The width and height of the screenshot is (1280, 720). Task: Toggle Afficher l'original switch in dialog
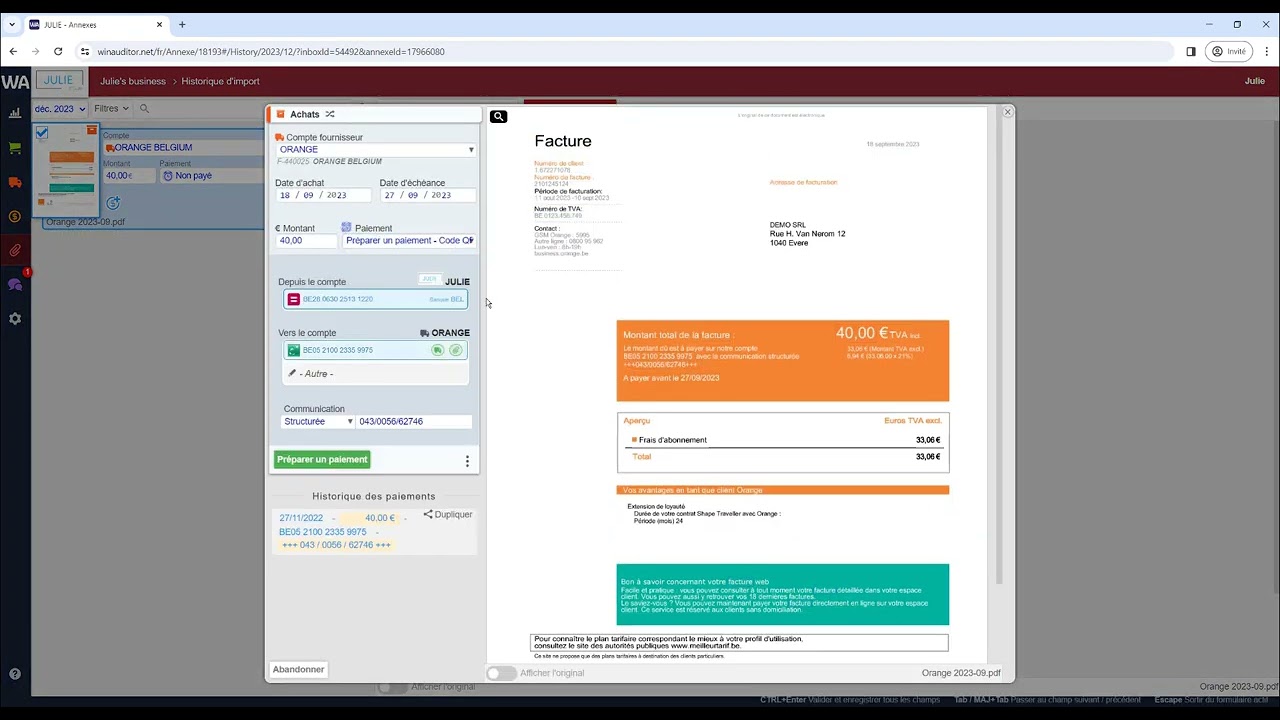pos(501,673)
